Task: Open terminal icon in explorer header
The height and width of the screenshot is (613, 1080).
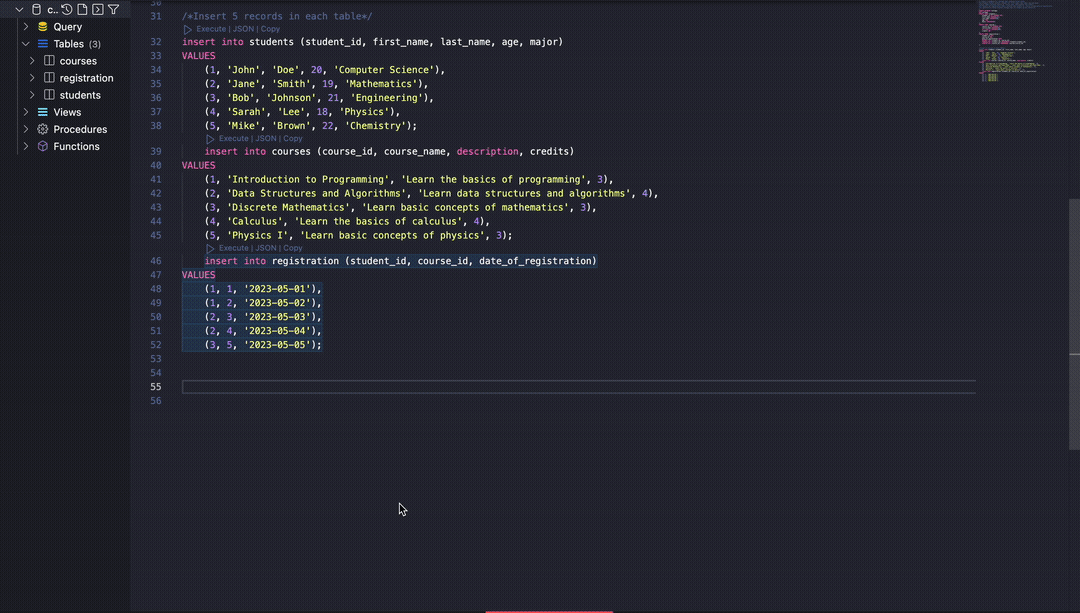Action: 98,10
